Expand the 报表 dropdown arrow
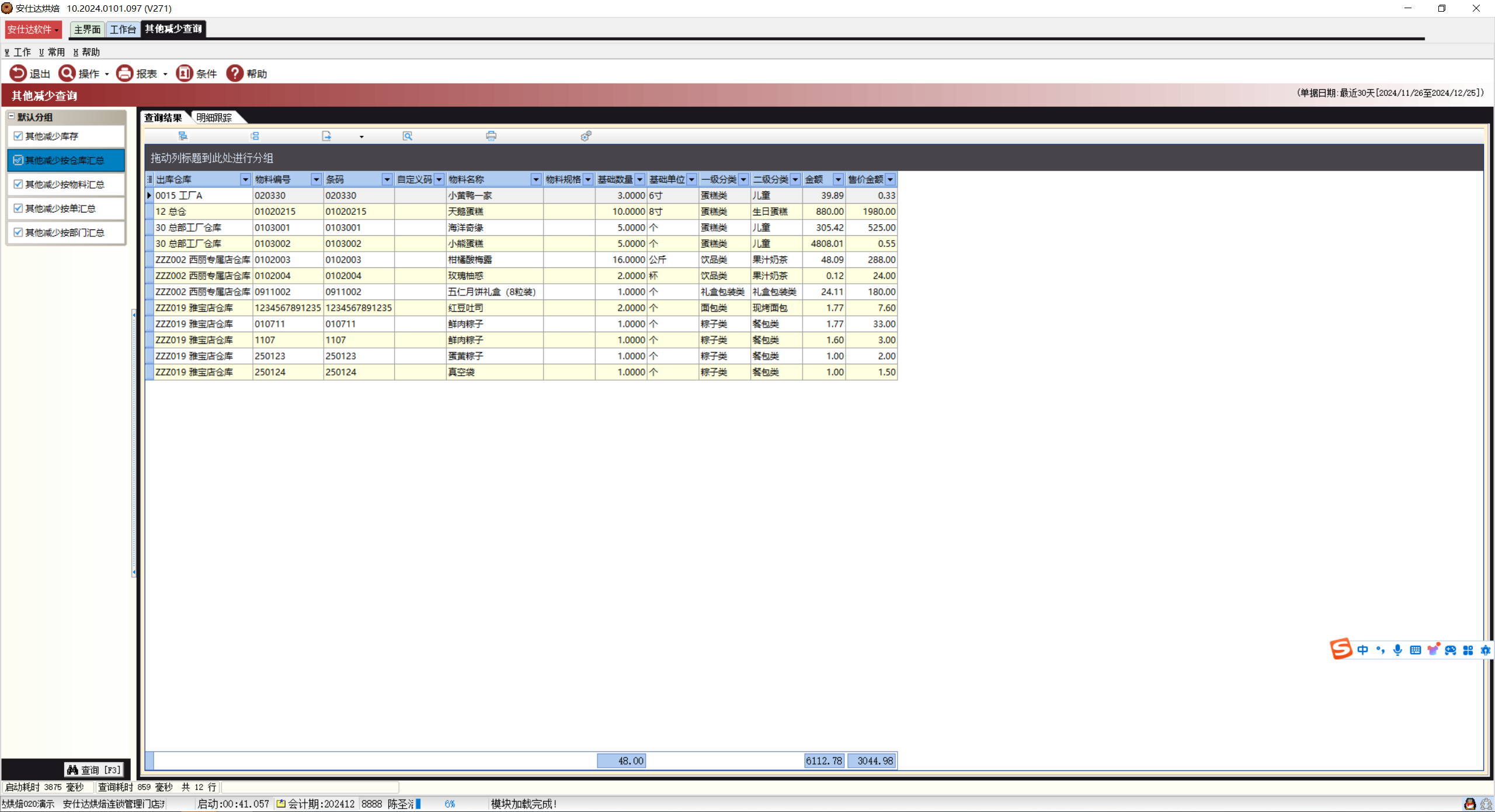 click(165, 74)
